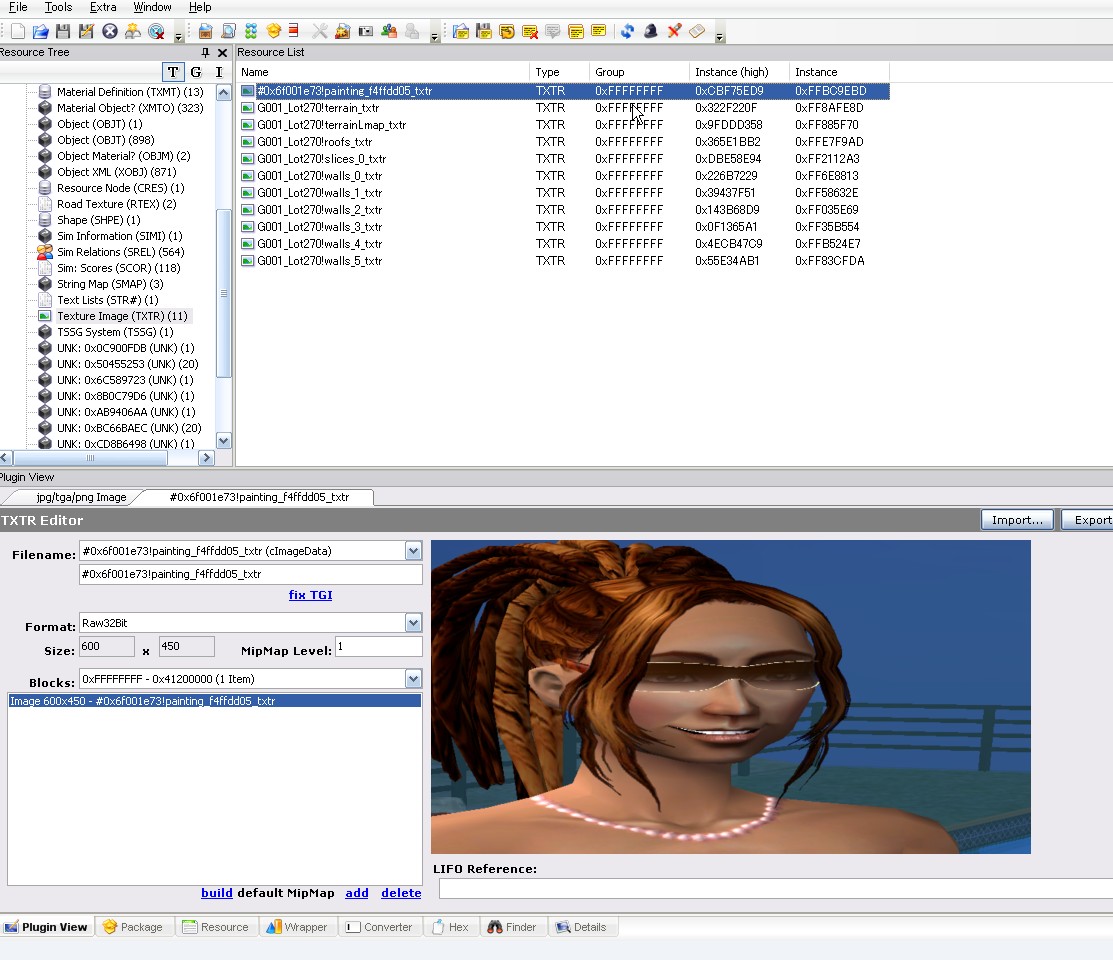
Task: Click the eraser icon in toolbar
Action: [x=697, y=32]
